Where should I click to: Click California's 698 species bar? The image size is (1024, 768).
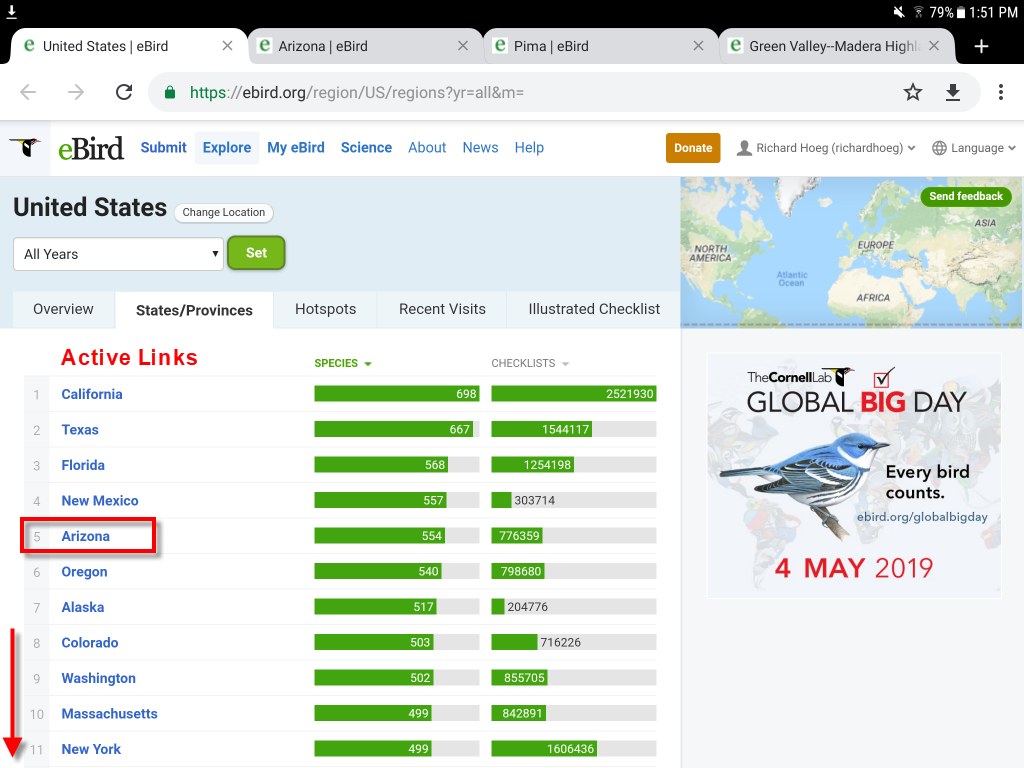tap(397, 394)
